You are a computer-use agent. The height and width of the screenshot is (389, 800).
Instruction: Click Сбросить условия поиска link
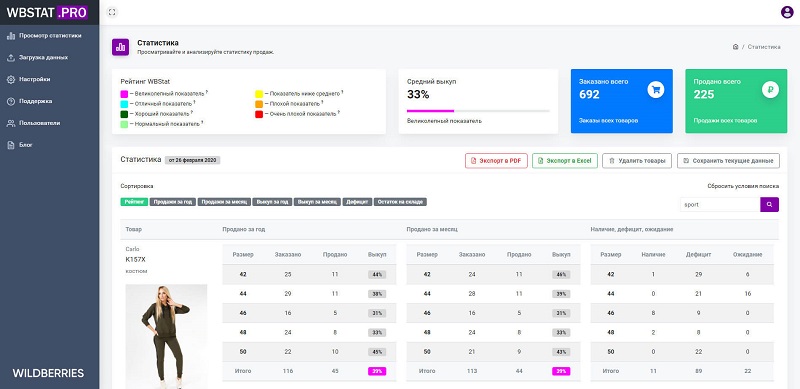743,186
